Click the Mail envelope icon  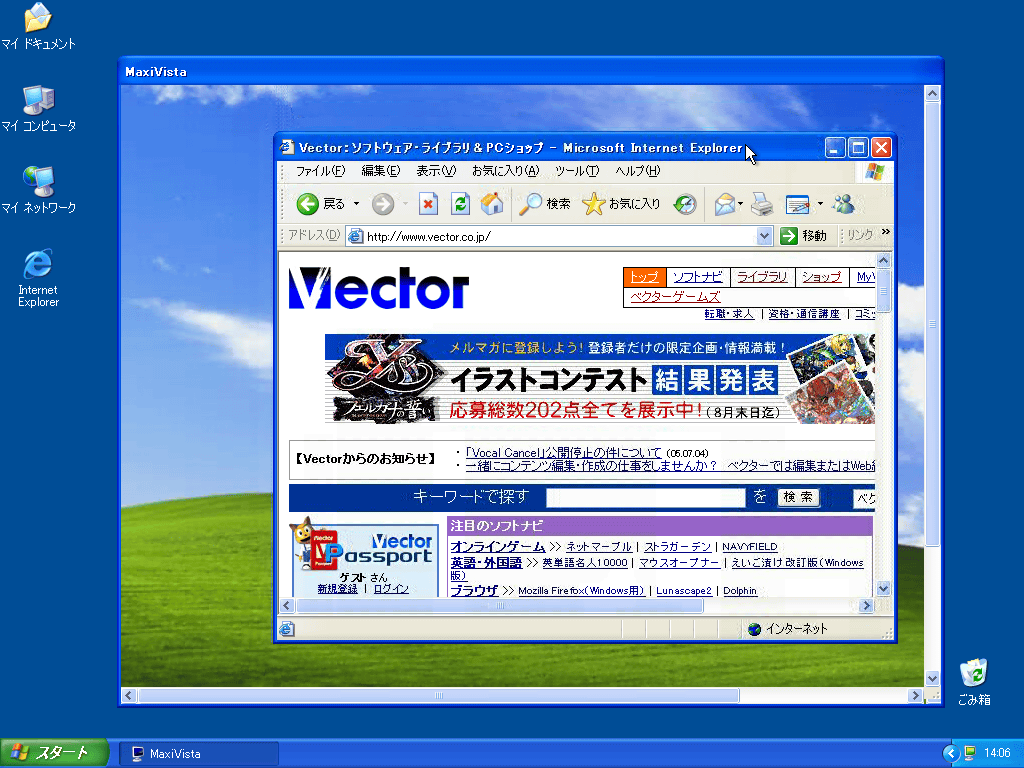click(x=725, y=204)
